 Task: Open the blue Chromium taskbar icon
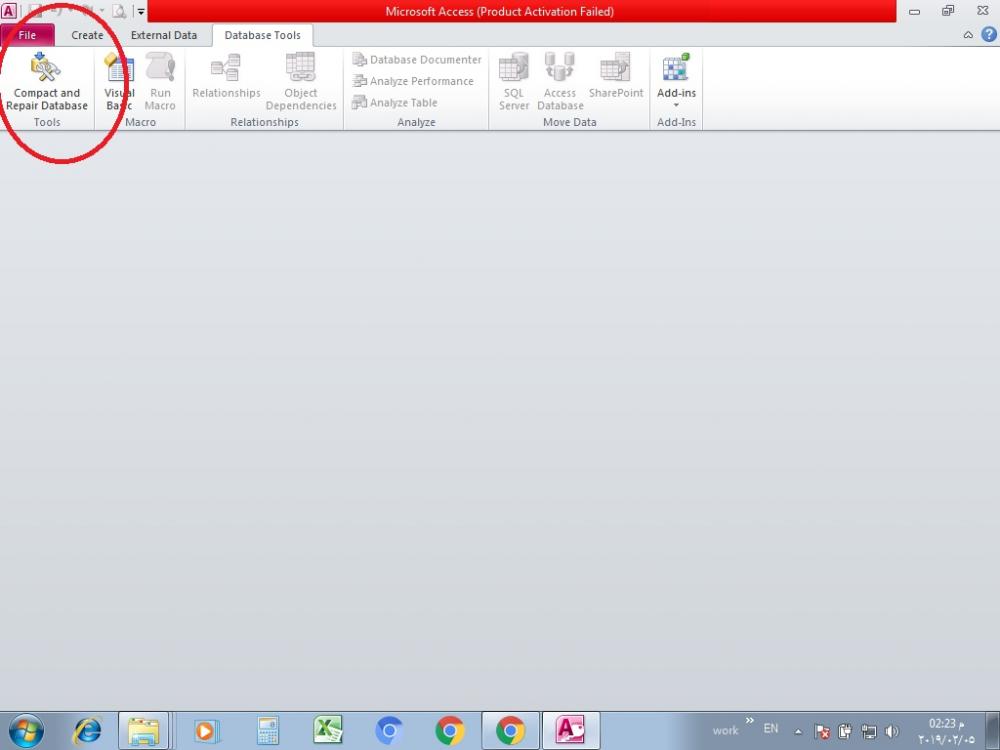[390, 731]
